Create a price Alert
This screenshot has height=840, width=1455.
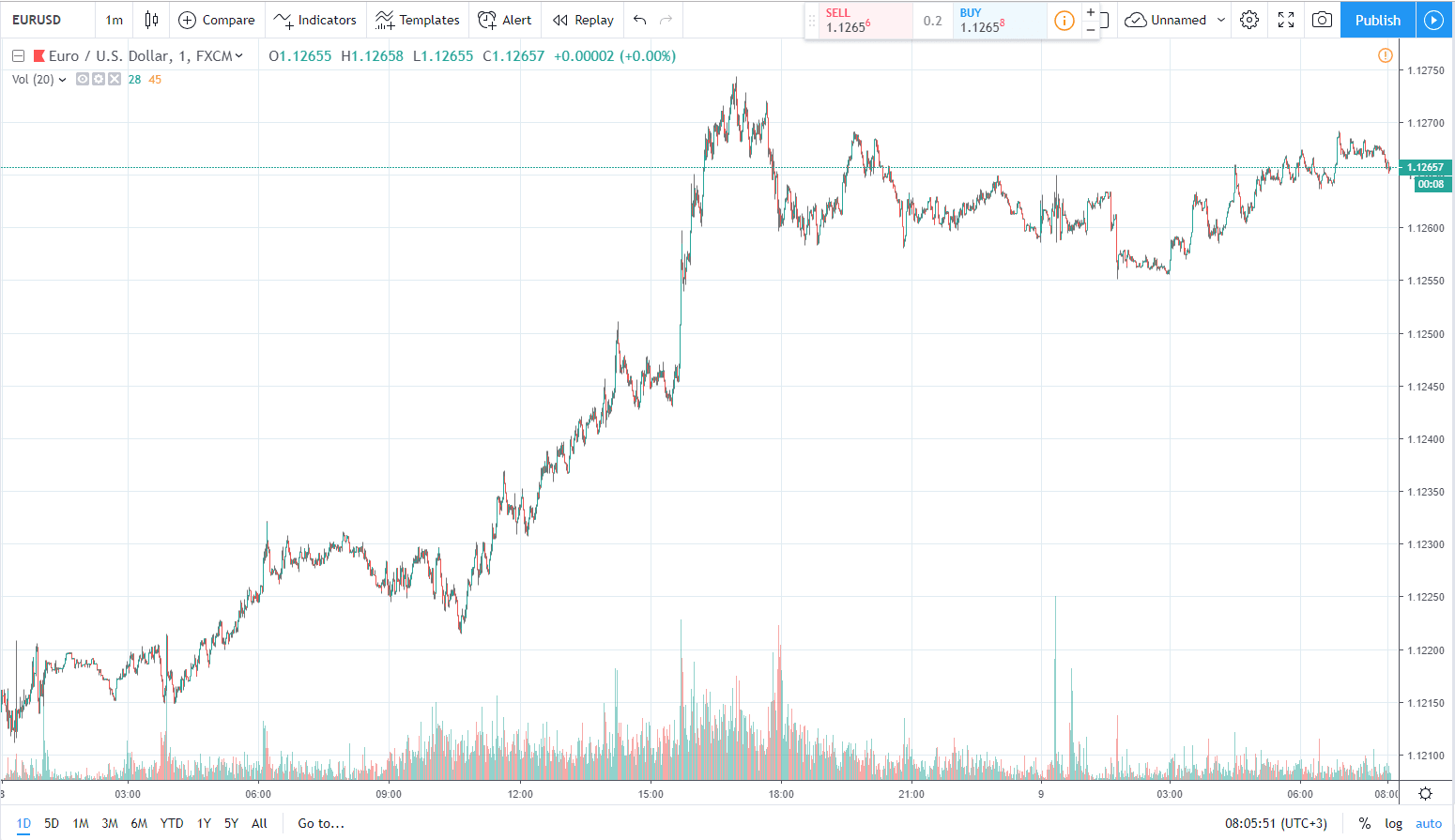point(505,20)
